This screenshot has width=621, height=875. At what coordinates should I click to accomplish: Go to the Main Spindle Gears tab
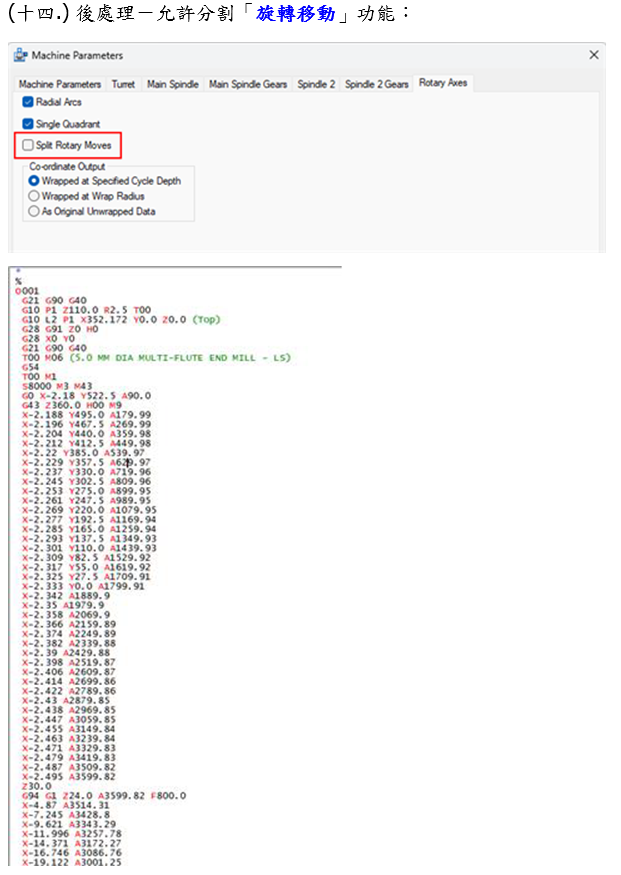click(x=248, y=84)
